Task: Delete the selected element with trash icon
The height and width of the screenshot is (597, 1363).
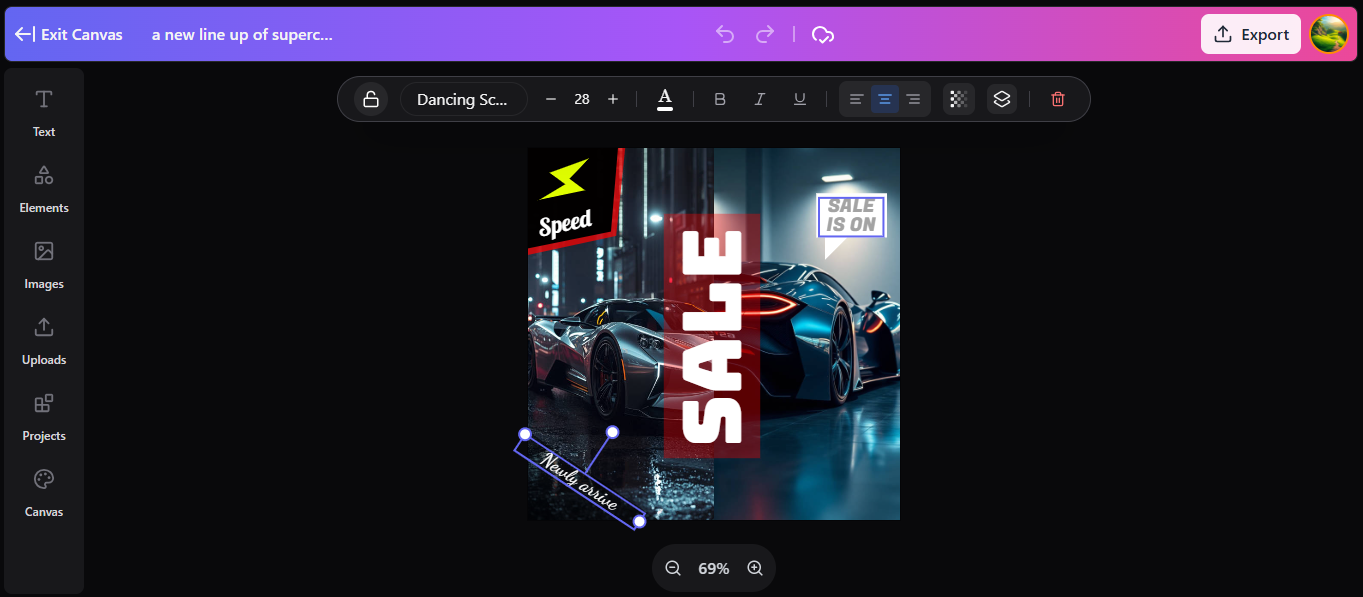Action: point(1058,99)
